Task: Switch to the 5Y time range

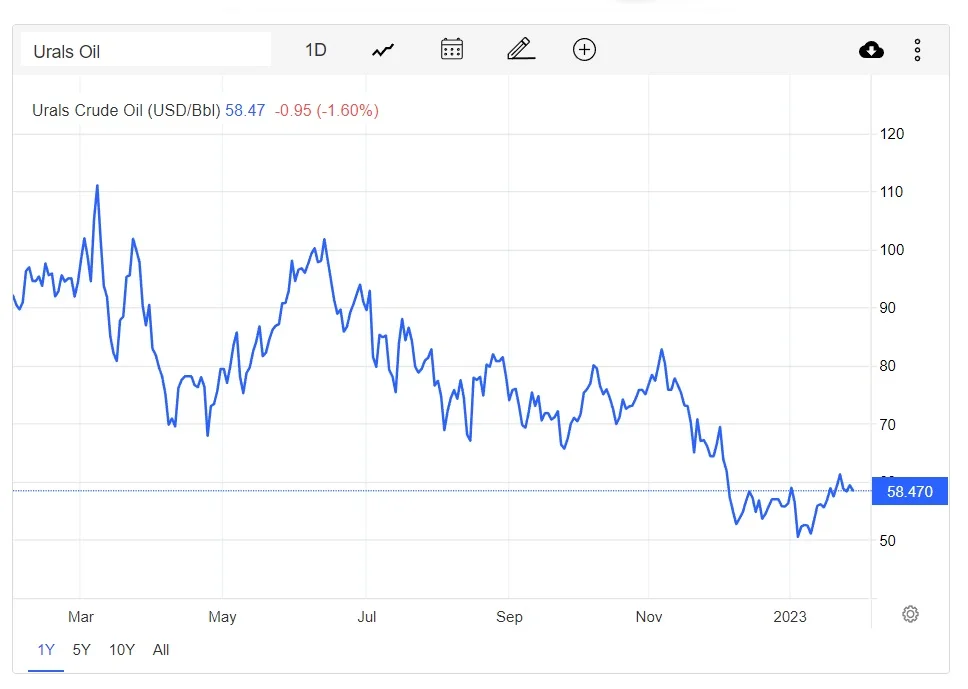Action: (81, 650)
